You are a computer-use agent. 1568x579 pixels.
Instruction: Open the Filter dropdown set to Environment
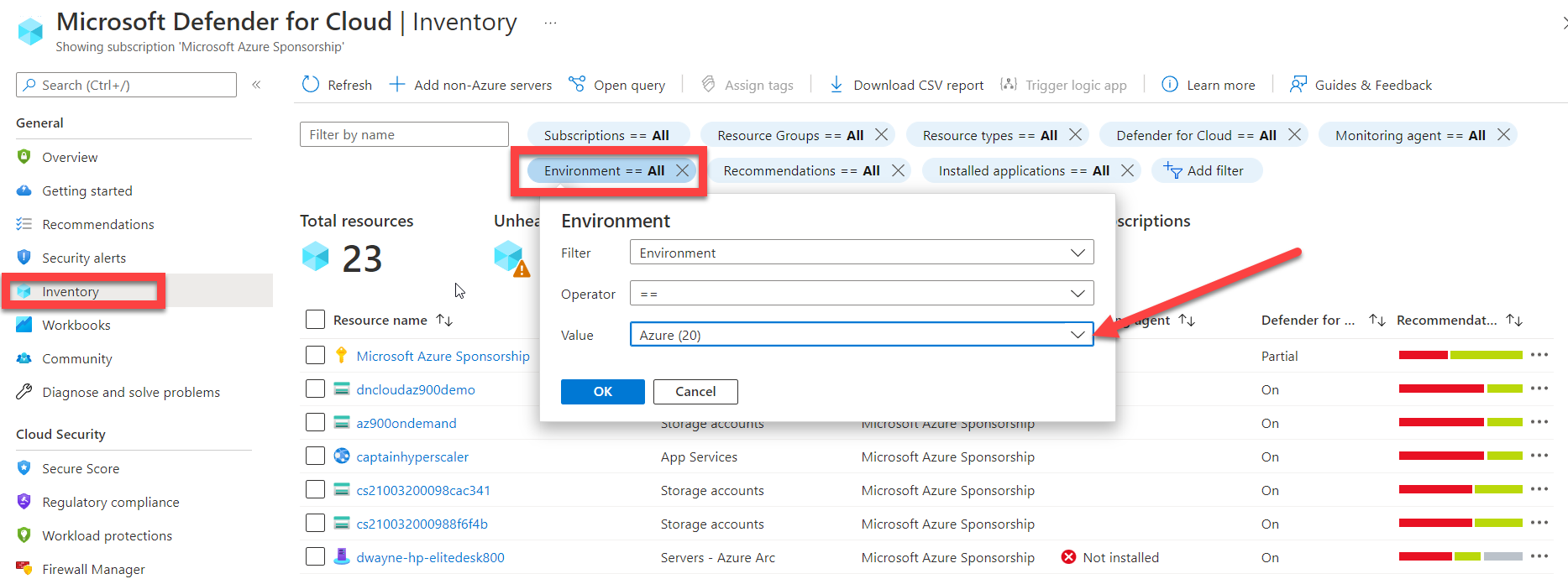pyautogui.click(x=862, y=253)
